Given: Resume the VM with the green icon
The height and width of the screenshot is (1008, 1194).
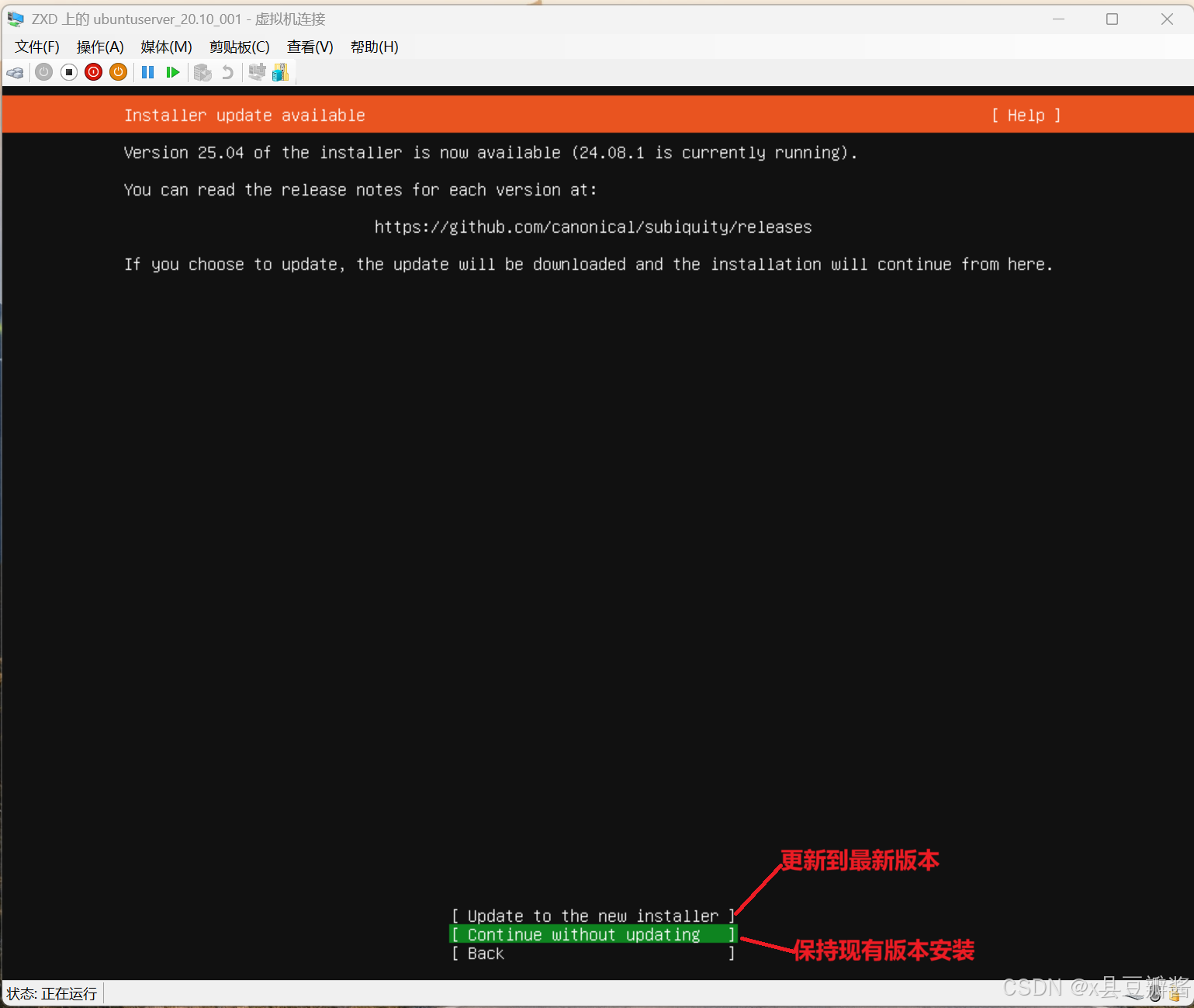Looking at the screenshot, I should 172,72.
